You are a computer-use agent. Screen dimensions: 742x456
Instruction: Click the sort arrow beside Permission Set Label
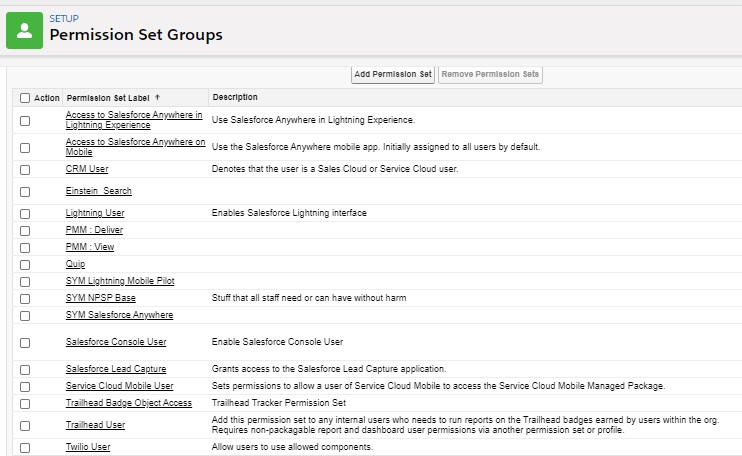tap(158, 97)
